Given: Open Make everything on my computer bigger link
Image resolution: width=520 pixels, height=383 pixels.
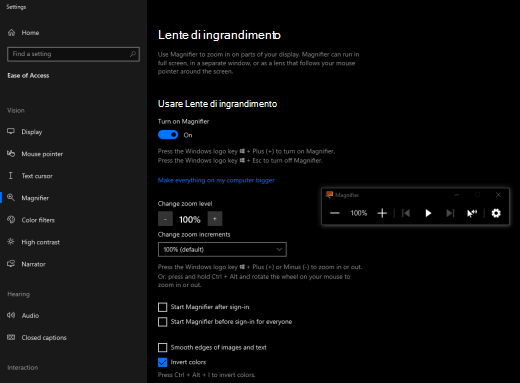Looking at the screenshot, I should pyautogui.click(x=216, y=180).
